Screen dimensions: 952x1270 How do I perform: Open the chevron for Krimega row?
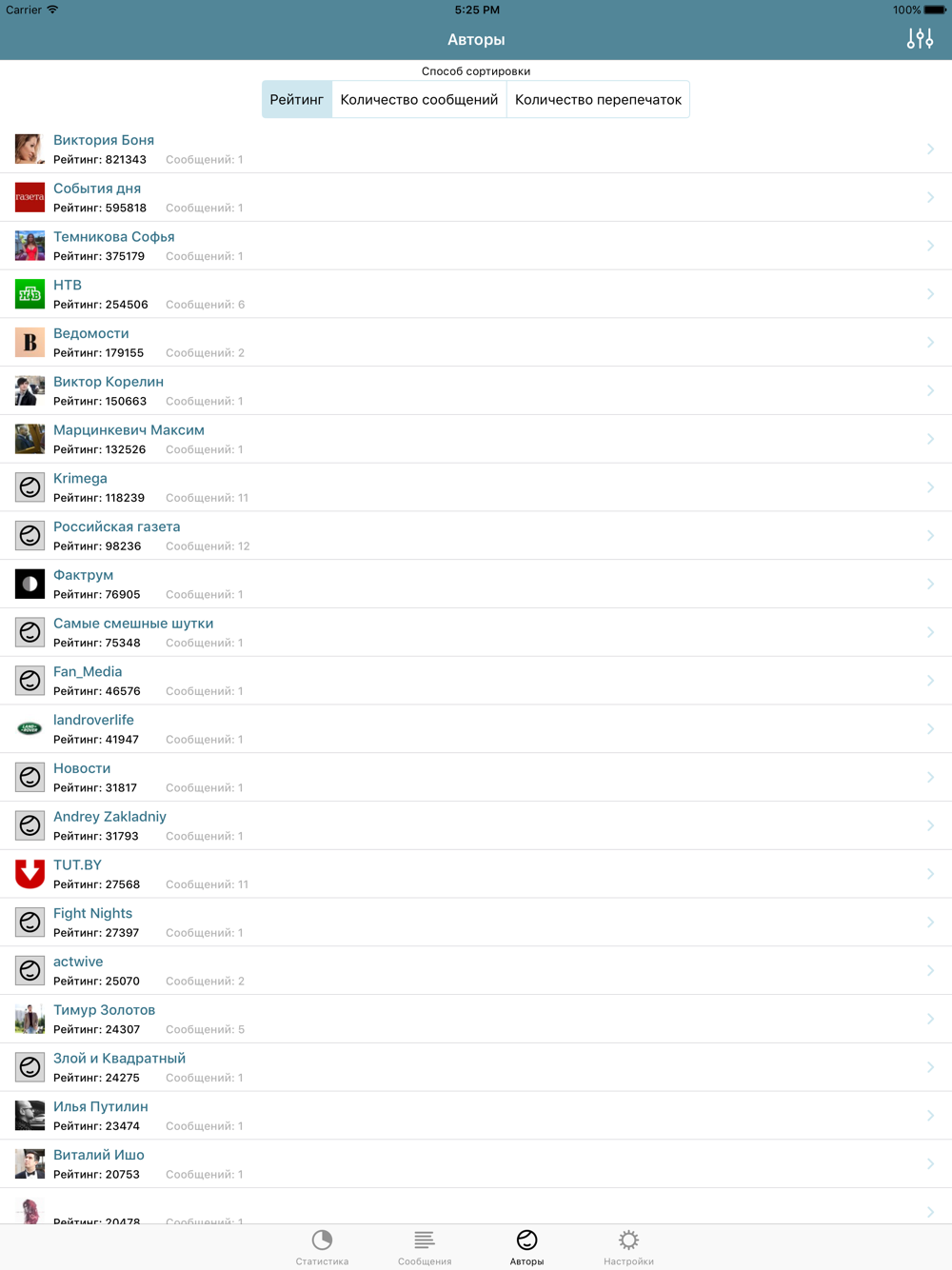930,486
